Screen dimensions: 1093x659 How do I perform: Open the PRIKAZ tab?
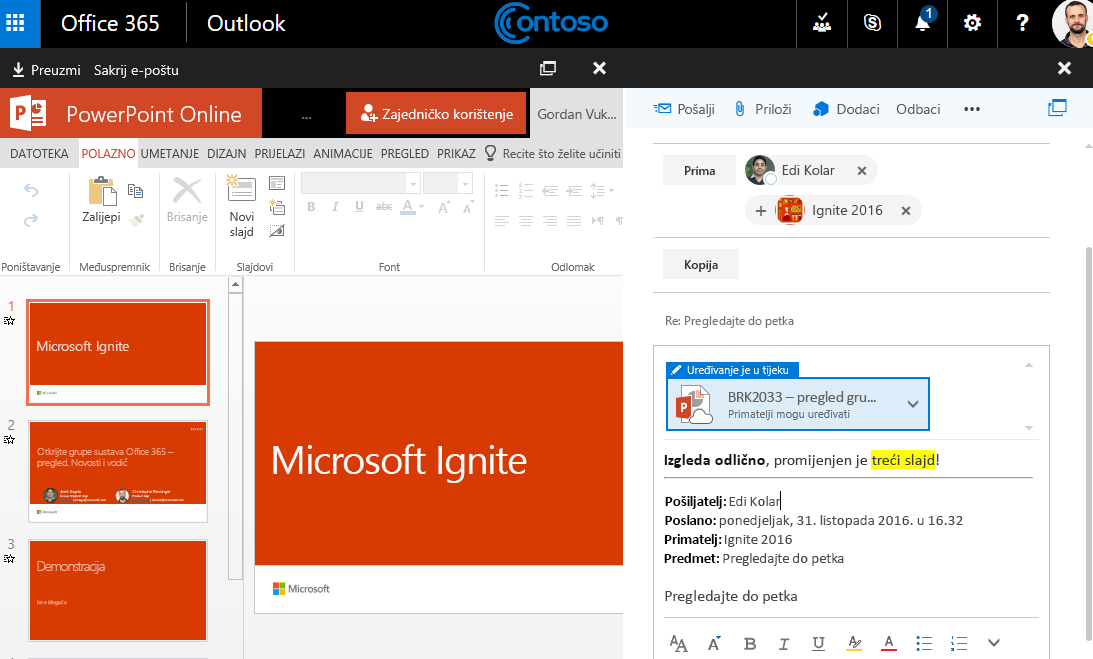456,153
